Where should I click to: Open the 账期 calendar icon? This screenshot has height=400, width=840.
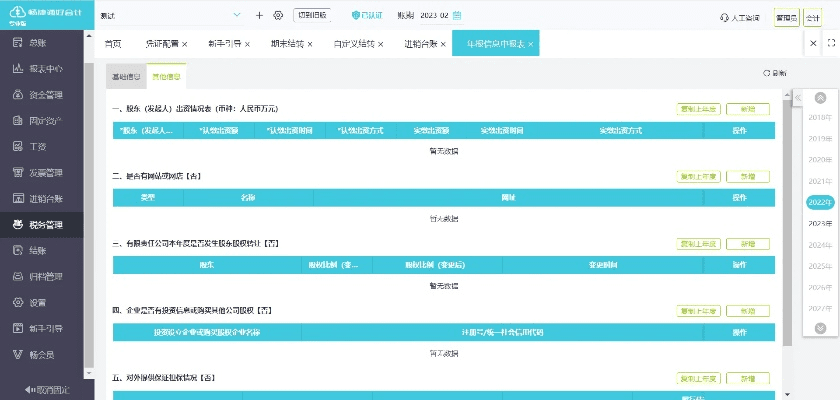click(x=457, y=16)
